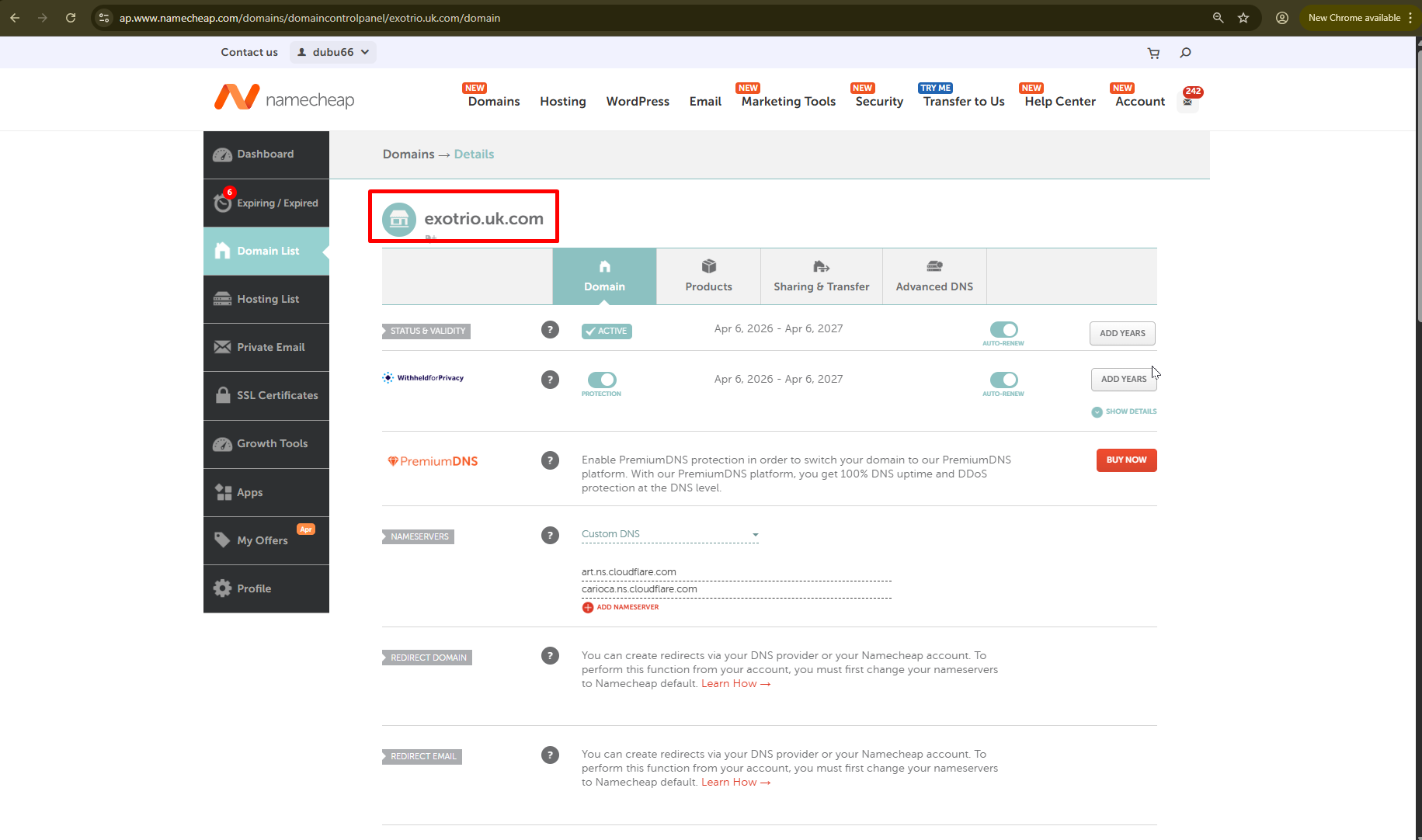The width and height of the screenshot is (1422, 840).
Task: Go back with the browser back arrow
Action: [x=15, y=18]
